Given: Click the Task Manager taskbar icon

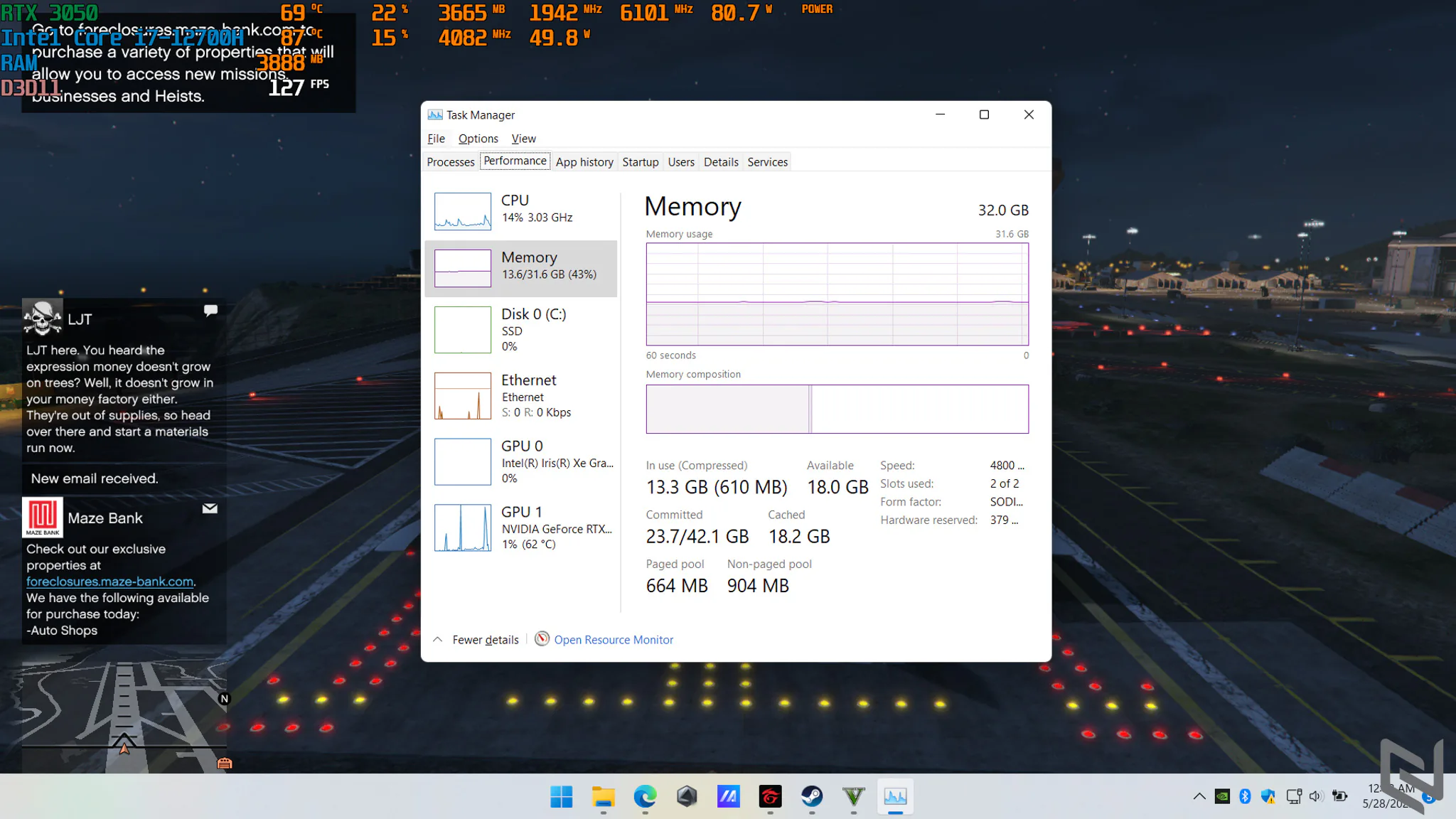Looking at the screenshot, I should pos(895,796).
